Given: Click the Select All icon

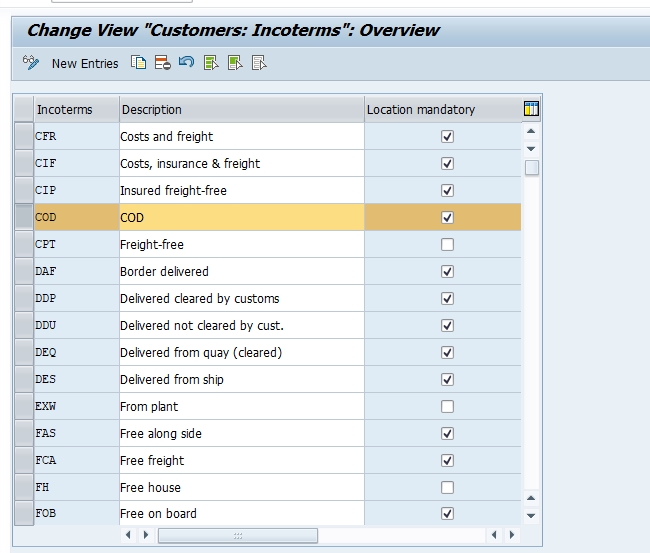Looking at the screenshot, I should tap(211, 63).
